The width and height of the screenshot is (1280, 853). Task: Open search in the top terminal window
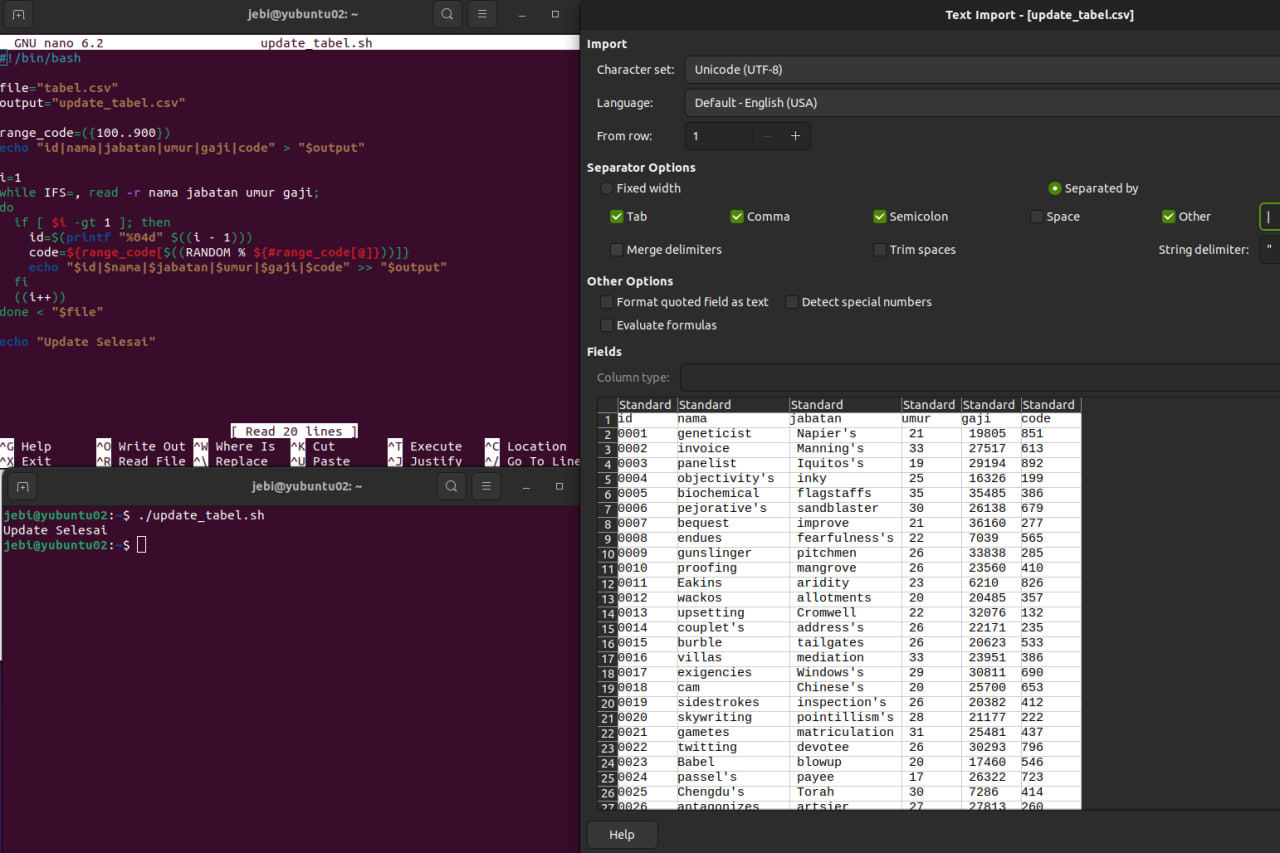pos(447,15)
